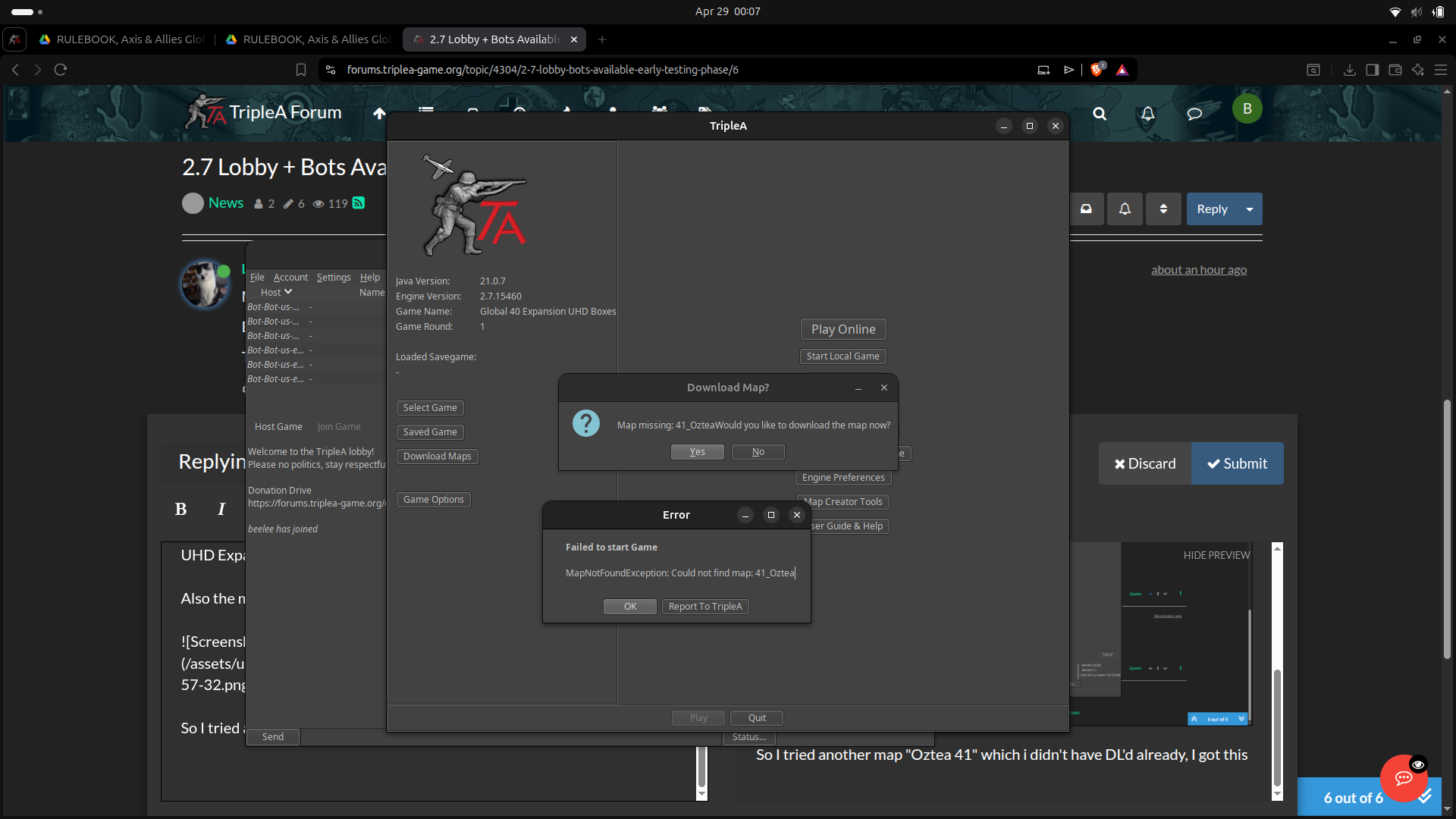Screen dimensions: 1456x819
Task: Open the File menu in the TripleA lobby
Action: click(256, 277)
